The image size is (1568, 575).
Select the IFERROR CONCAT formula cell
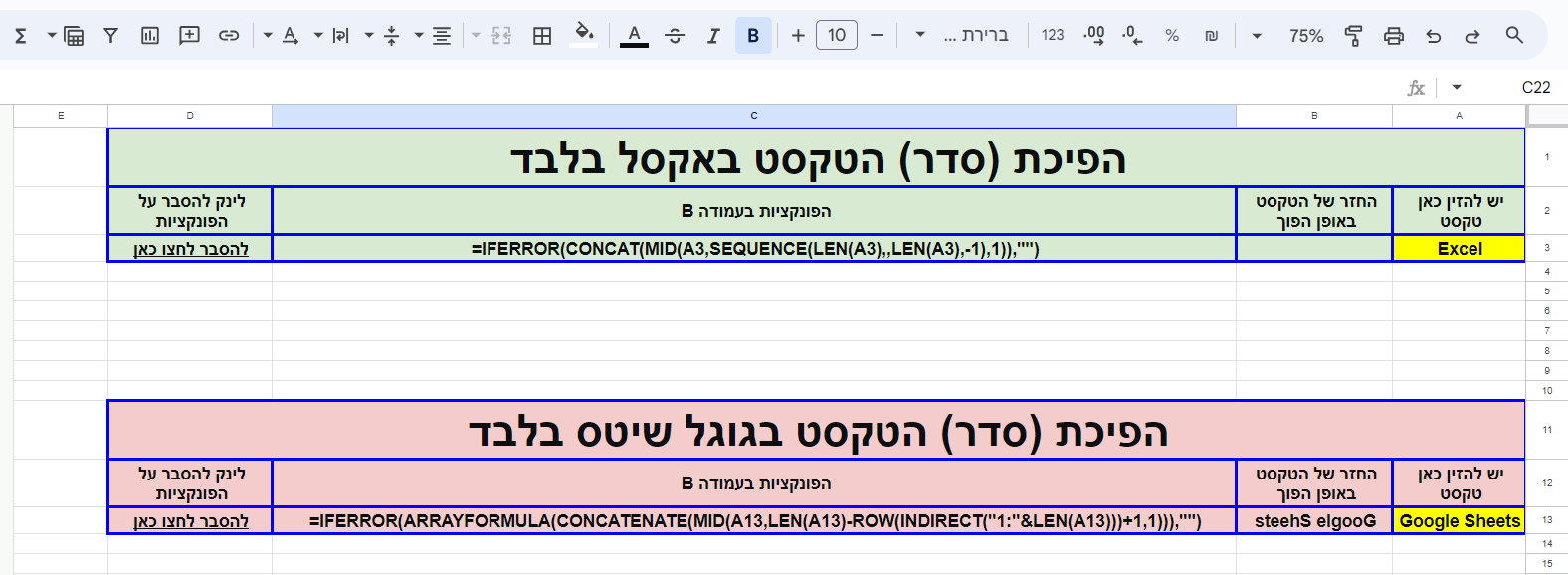(x=754, y=248)
